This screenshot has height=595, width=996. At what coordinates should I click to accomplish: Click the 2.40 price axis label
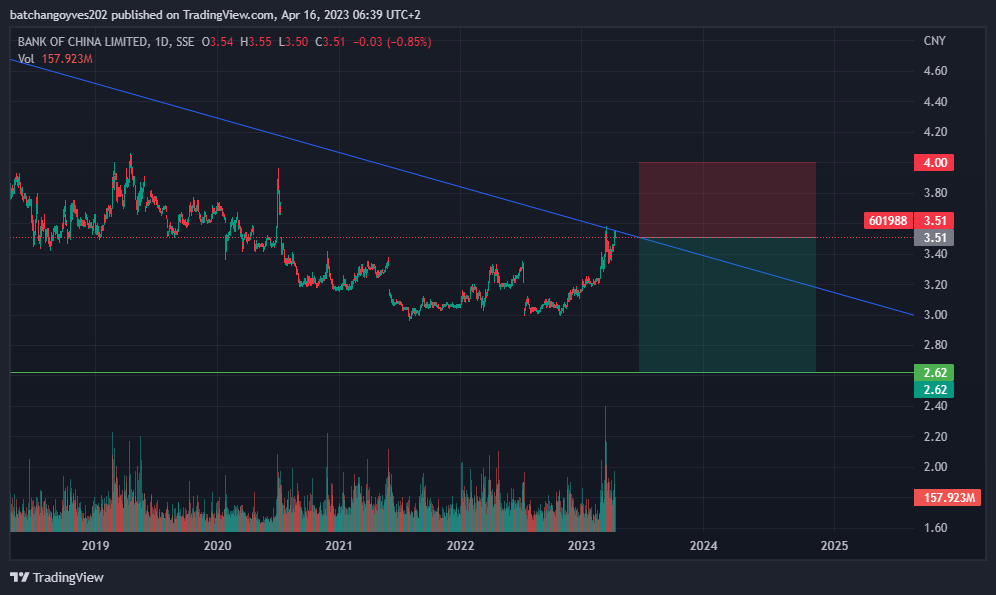[x=935, y=406]
